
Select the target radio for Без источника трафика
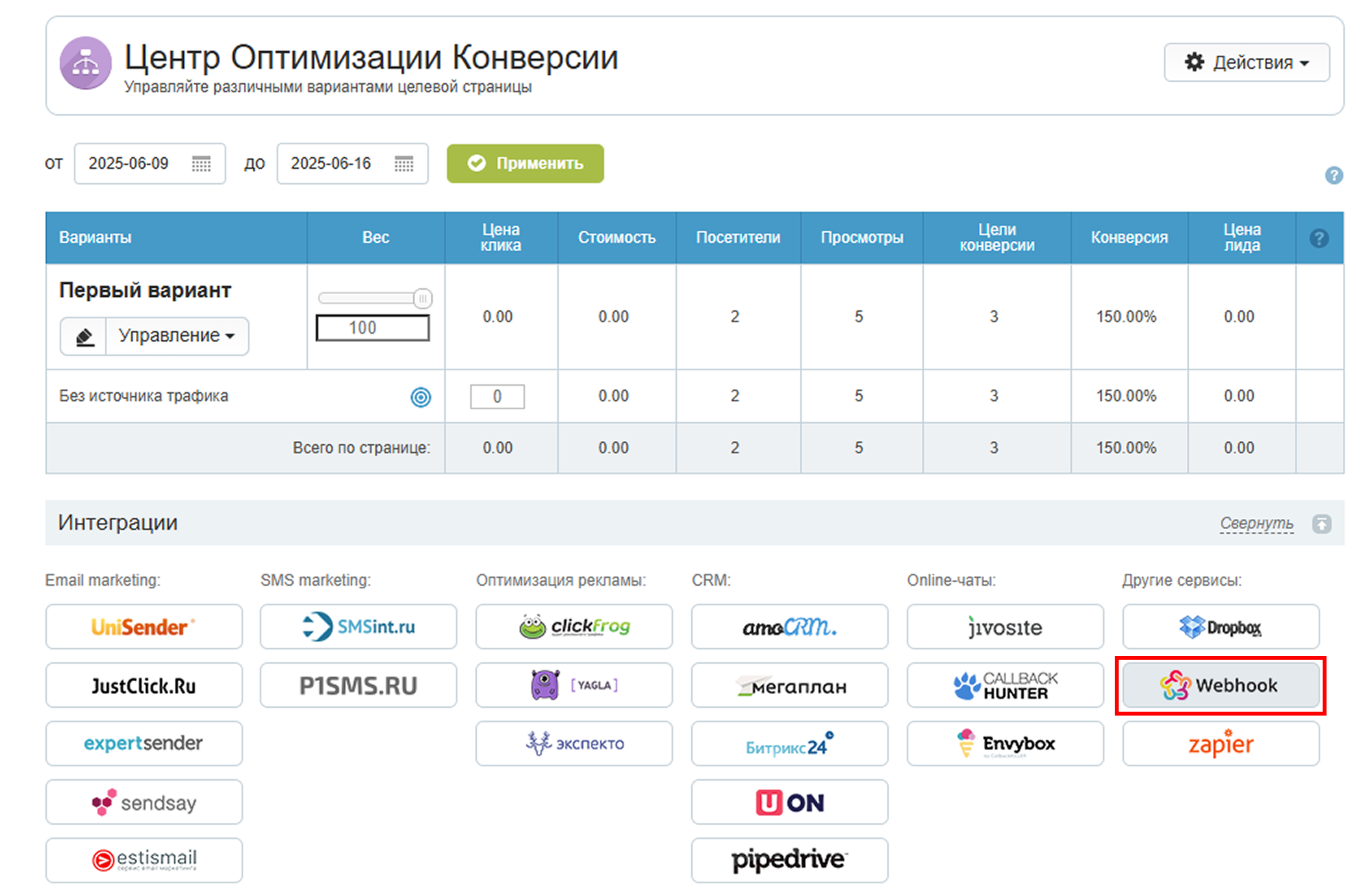tap(421, 397)
